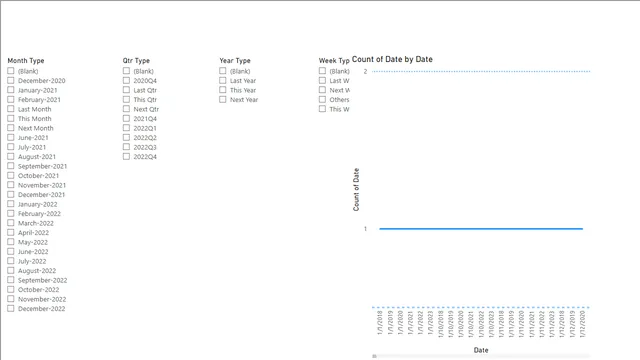Check the Last Month option

[x=11, y=109]
